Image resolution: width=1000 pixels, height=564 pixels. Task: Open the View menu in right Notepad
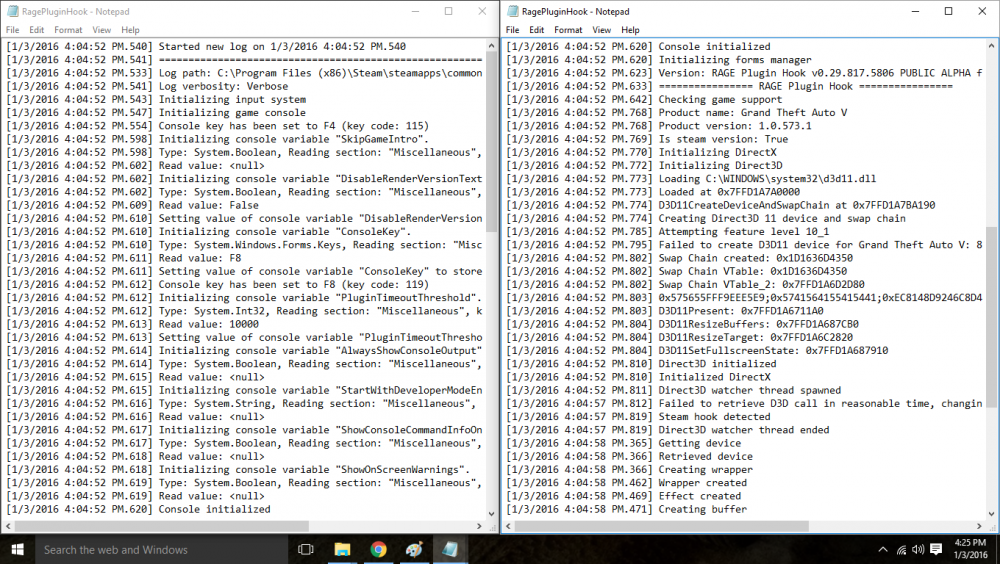pyautogui.click(x=601, y=30)
